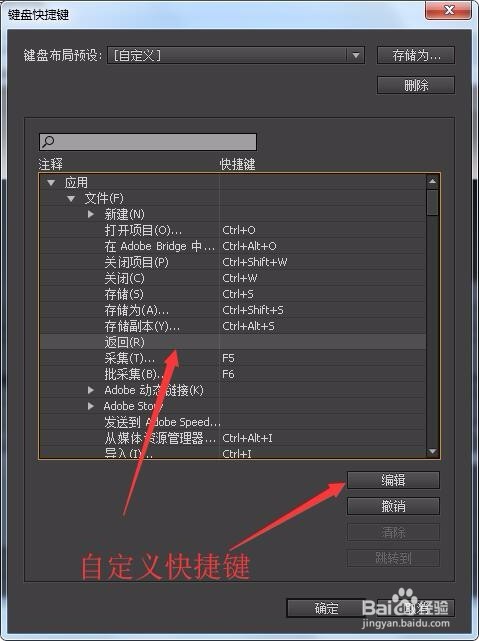Click the 存储为... button
The height and width of the screenshot is (641, 479).
click(x=416, y=55)
